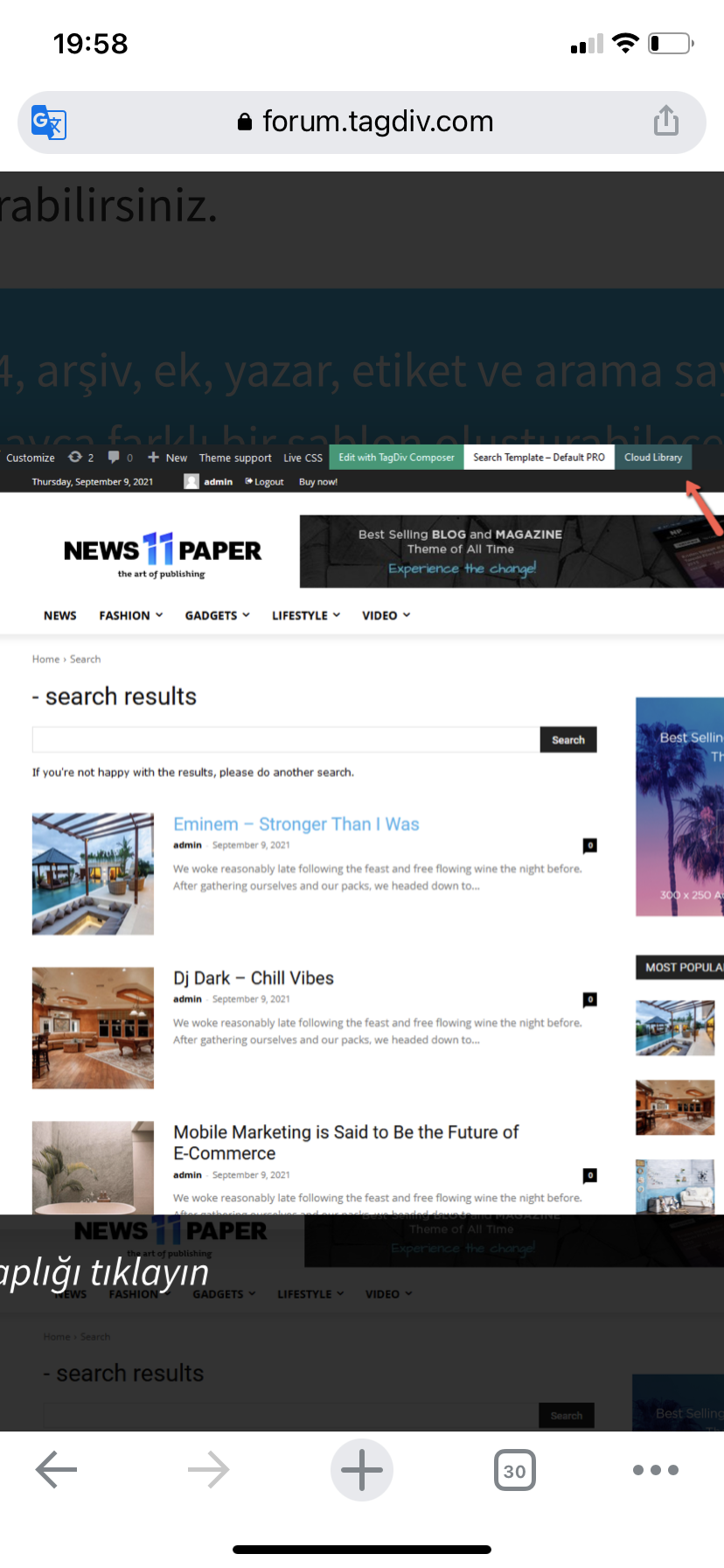Viewport: 724px width, 1568px height.
Task: Select Search Template – Default PRO
Action: tap(539, 458)
